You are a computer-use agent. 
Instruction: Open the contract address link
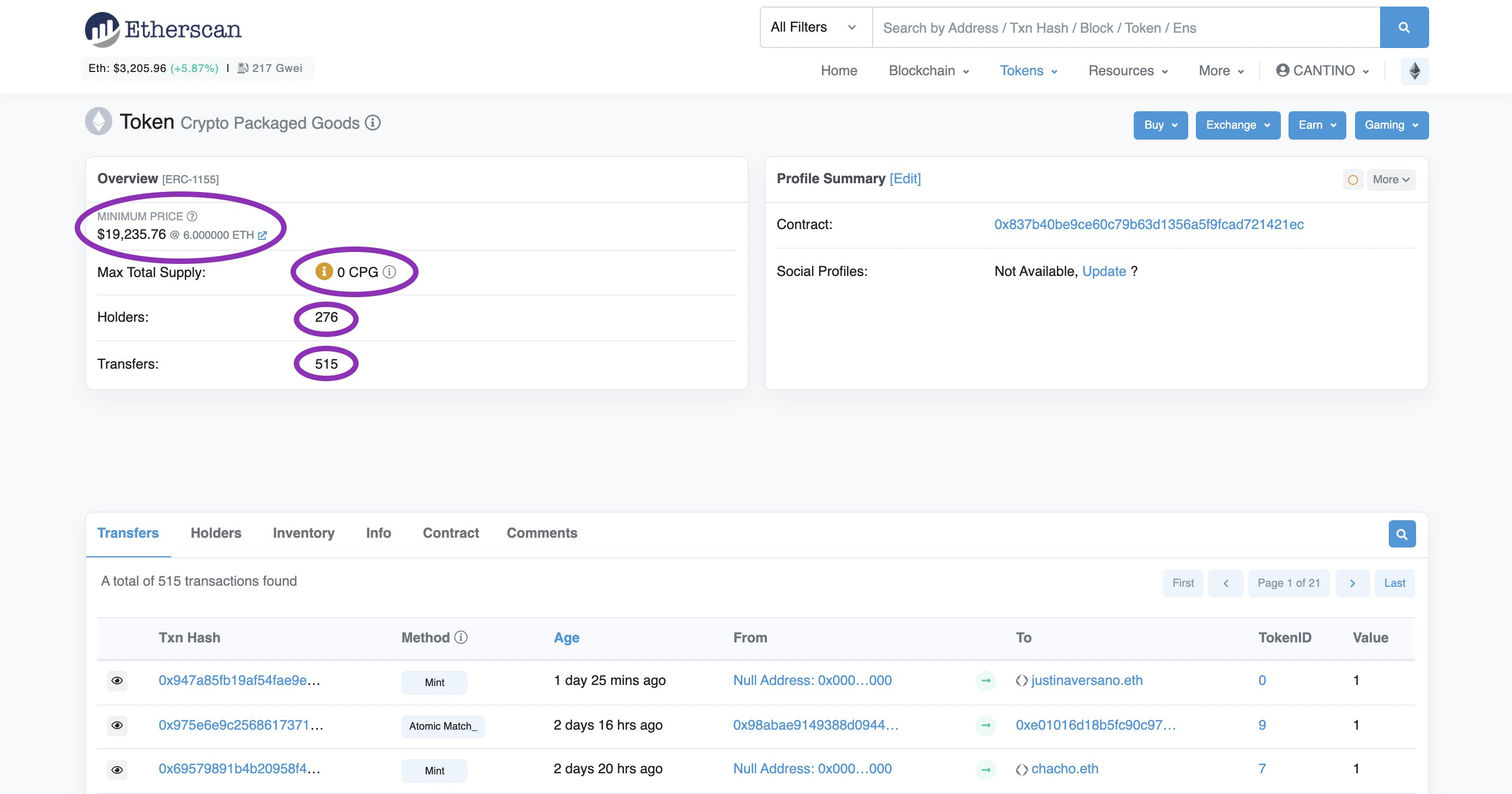[1148, 224]
